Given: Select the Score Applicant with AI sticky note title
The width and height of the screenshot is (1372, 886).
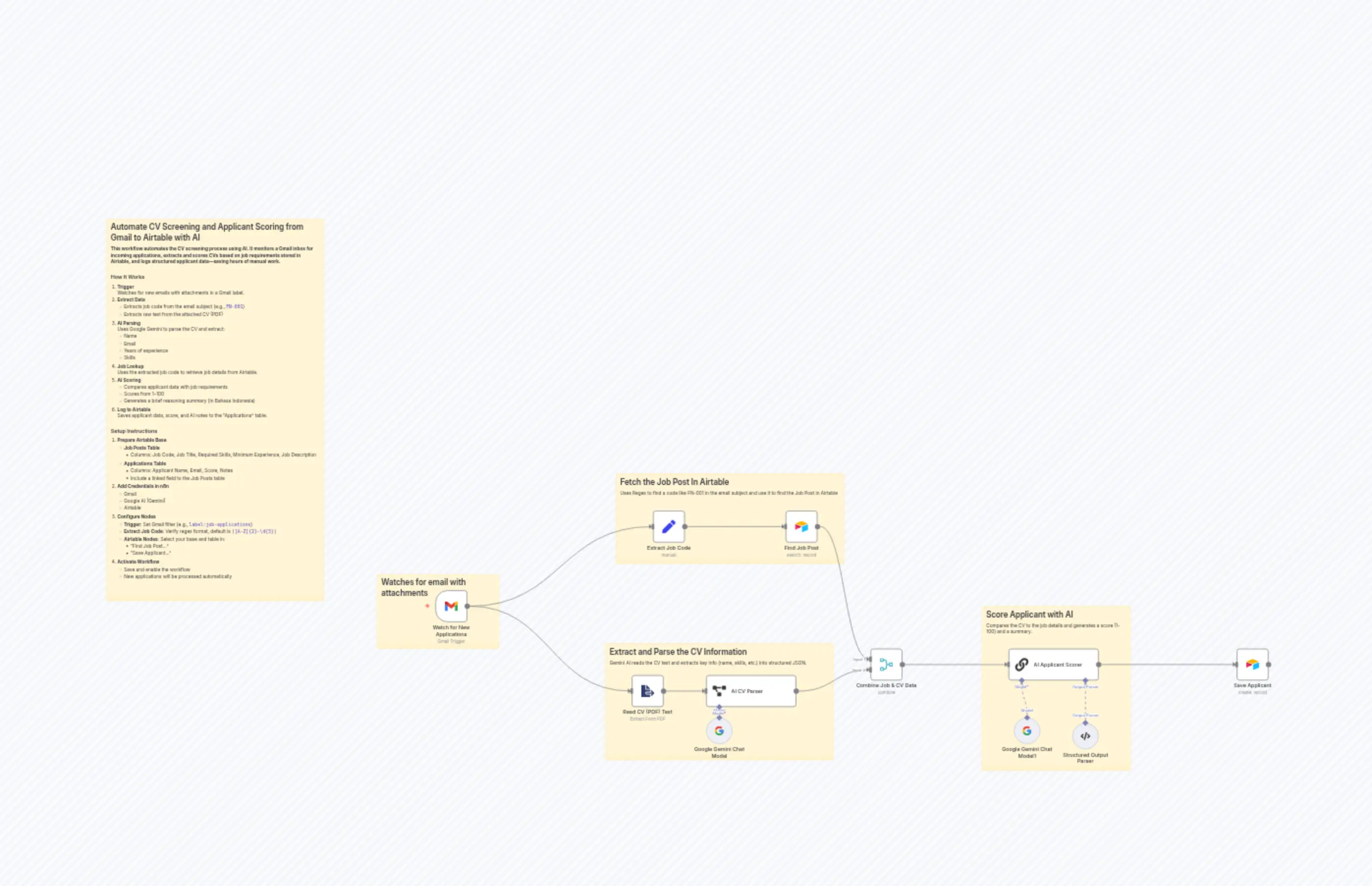Looking at the screenshot, I should point(1030,615).
